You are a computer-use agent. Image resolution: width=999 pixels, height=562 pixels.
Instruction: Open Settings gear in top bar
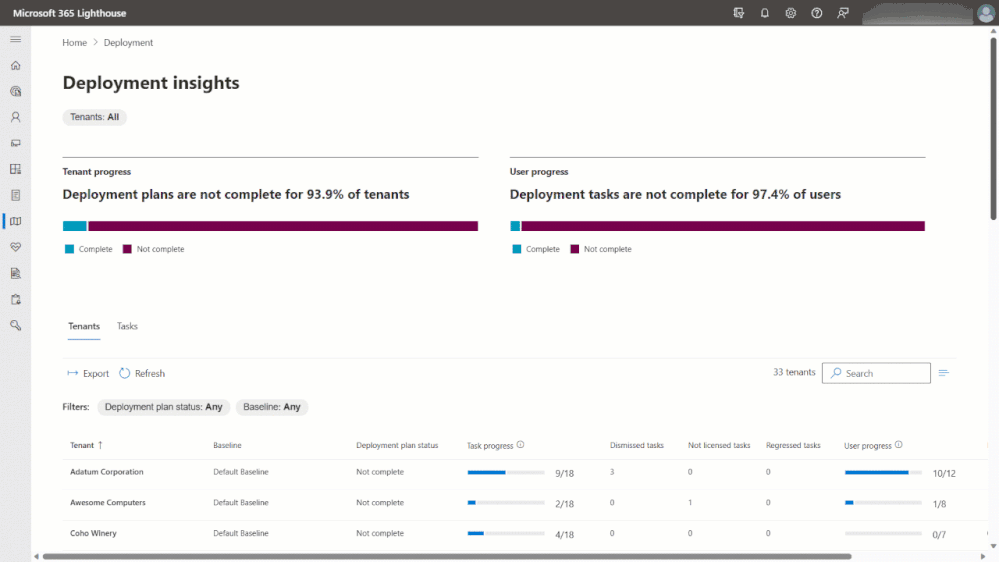point(791,13)
